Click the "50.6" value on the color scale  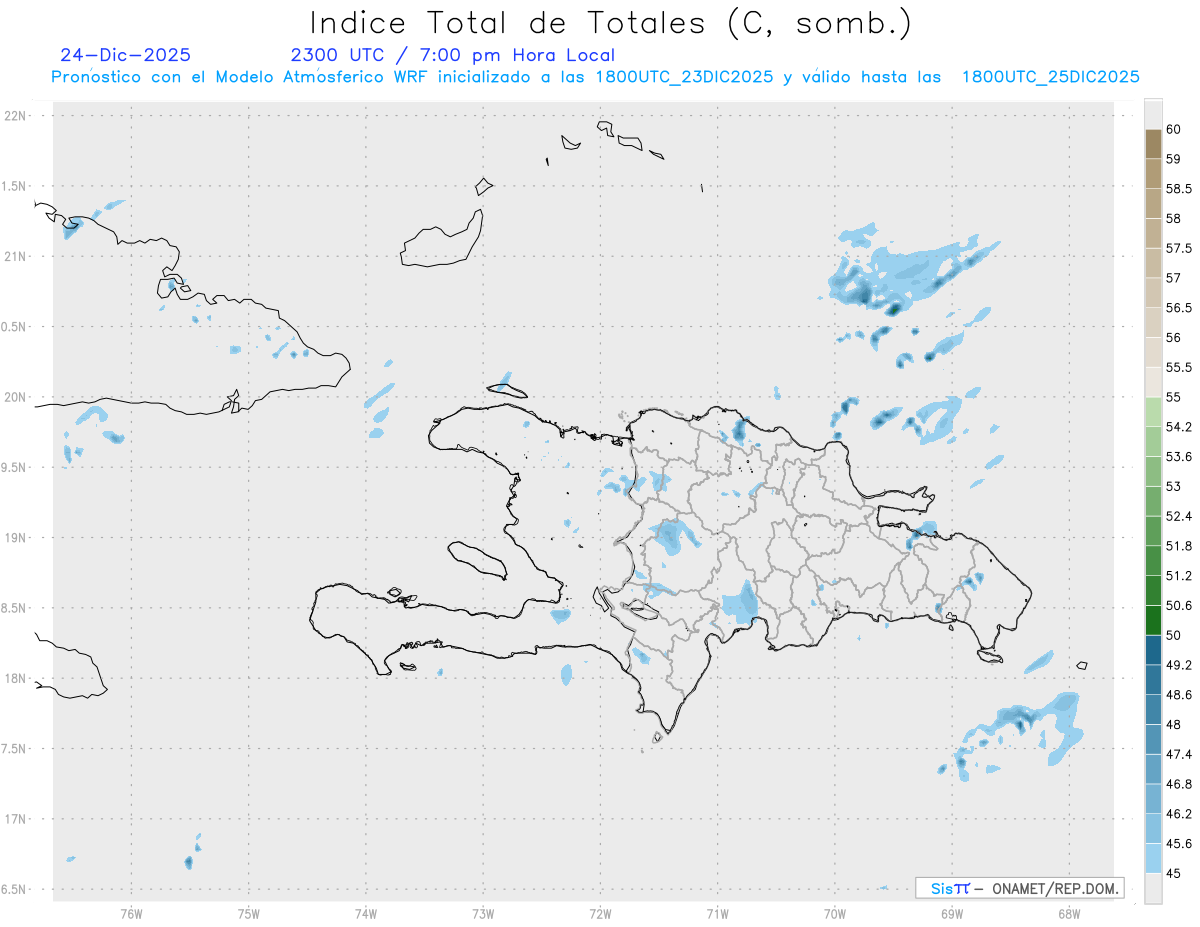[x=1180, y=606]
